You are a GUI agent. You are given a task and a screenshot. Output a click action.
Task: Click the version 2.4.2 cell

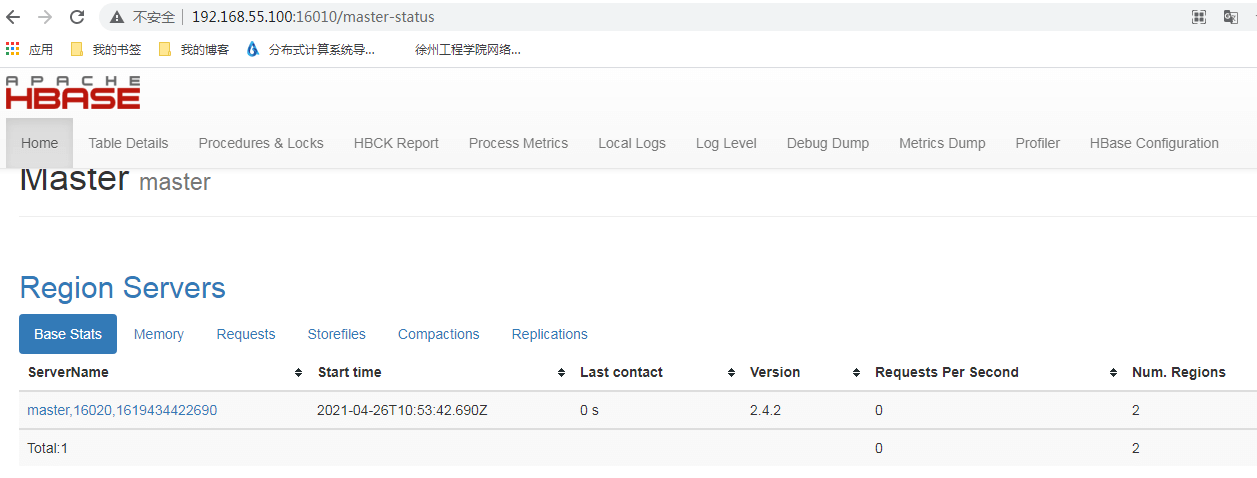pyautogui.click(x=765, y=410)
